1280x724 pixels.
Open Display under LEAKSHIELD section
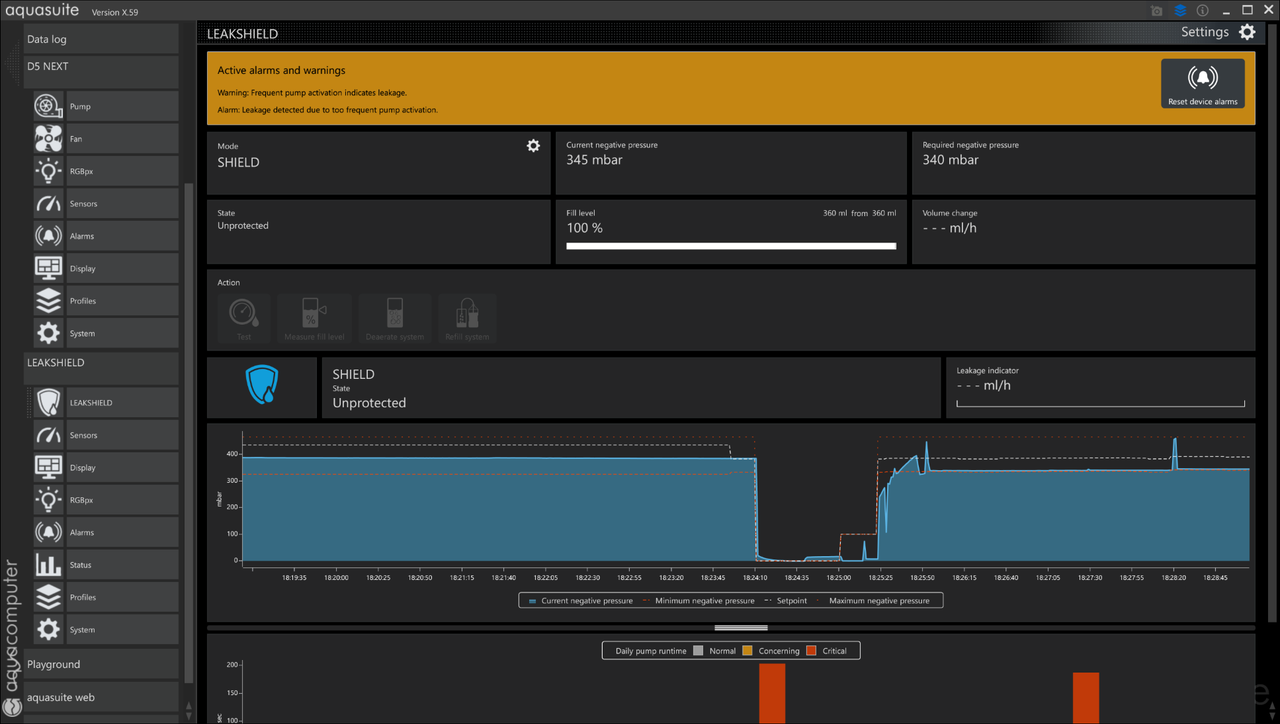point(105,467)
